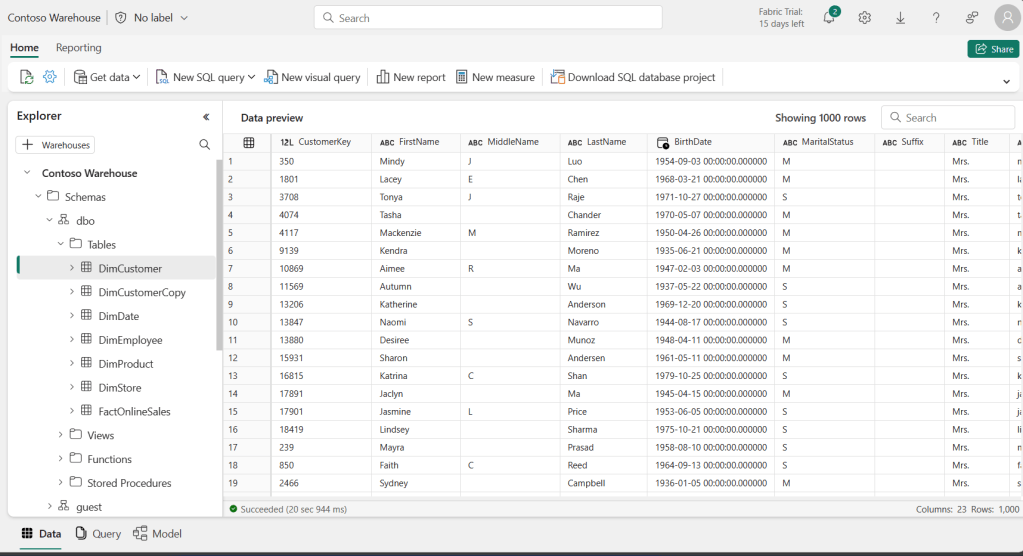Click the add Warehouses button
1023x556 pixels.
[56, 145]
